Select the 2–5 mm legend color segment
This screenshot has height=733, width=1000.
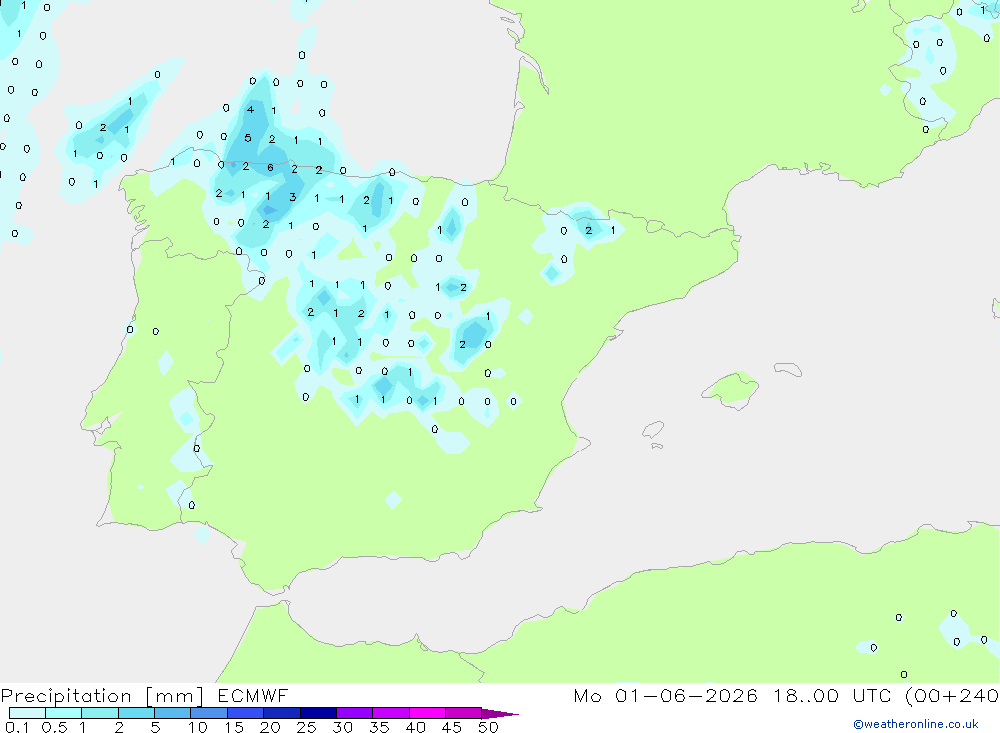coord(136,713)
